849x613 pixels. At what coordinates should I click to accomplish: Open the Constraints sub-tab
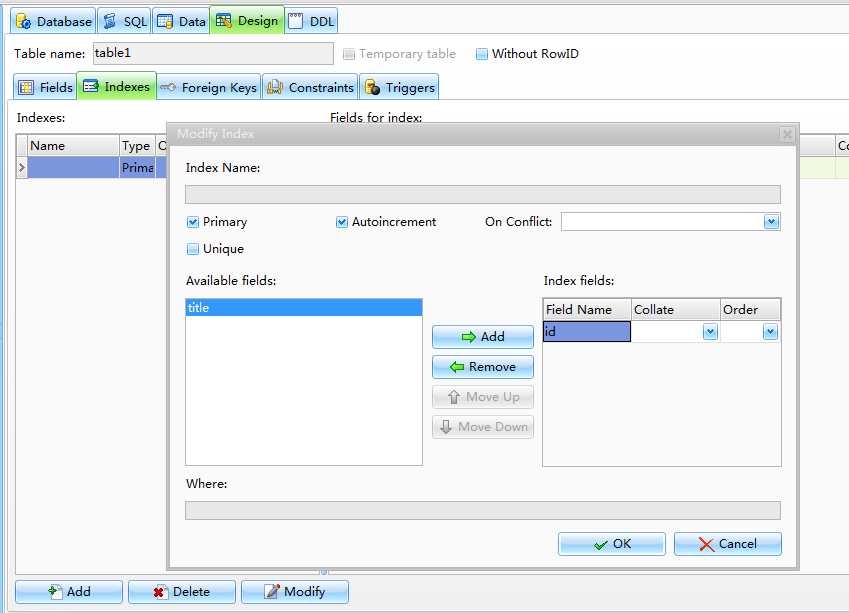pos(310,87)
